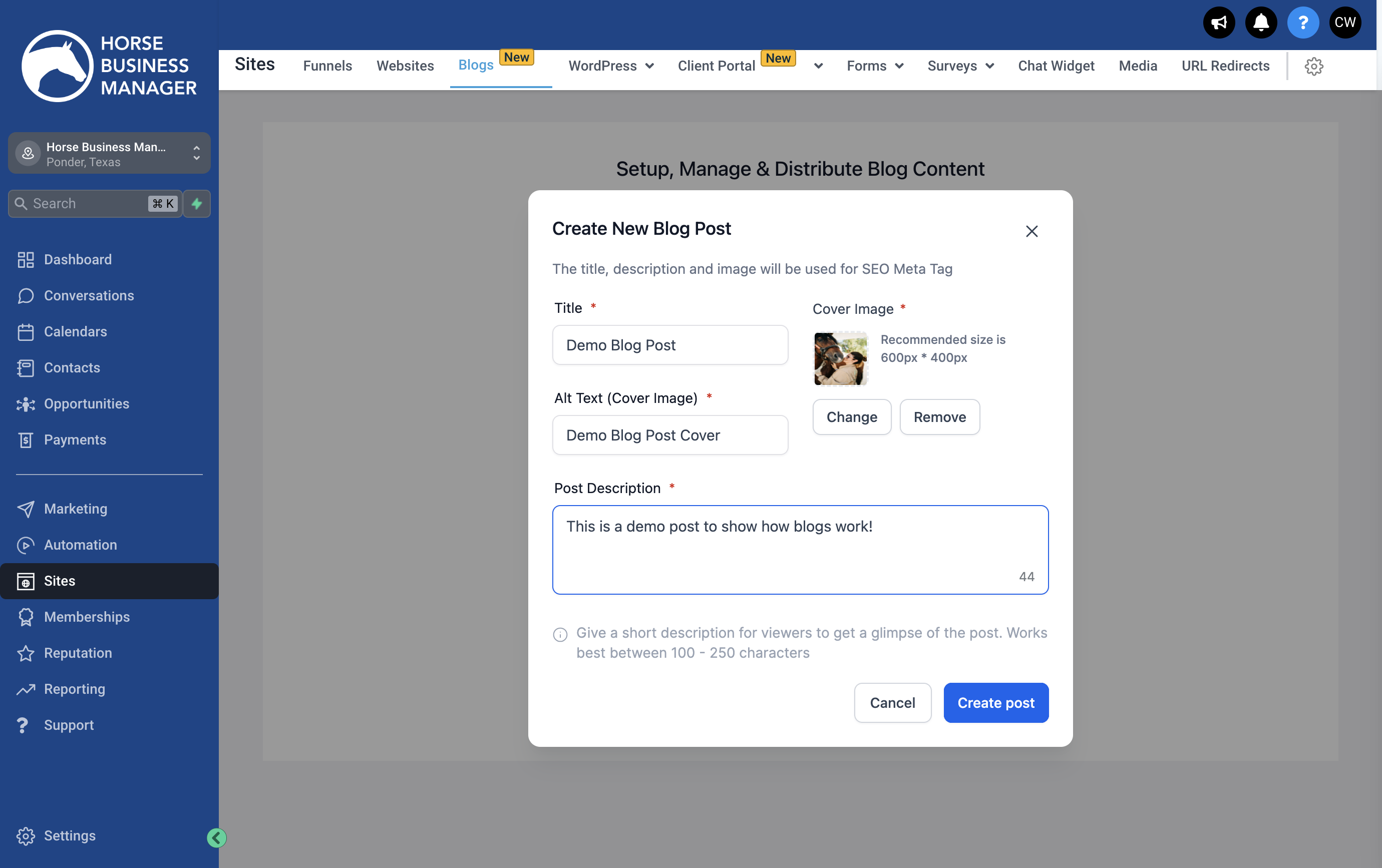Click the Reporting trend line icon
1382x868 pixels.
(25, 689)
